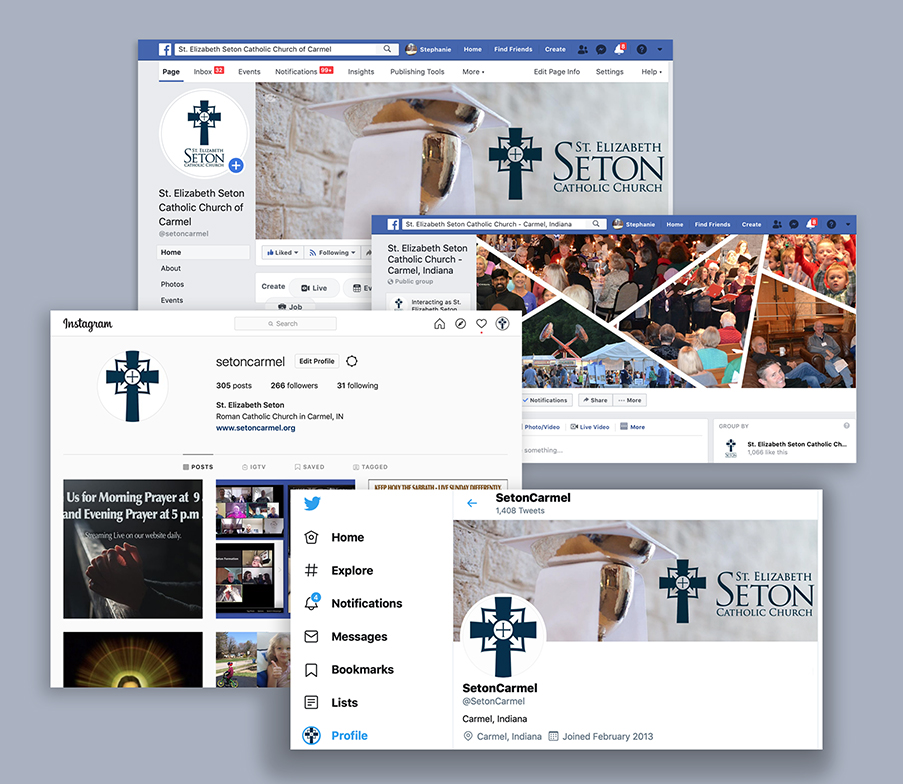Click Edit Profile on Instagram

click(317, 361)
